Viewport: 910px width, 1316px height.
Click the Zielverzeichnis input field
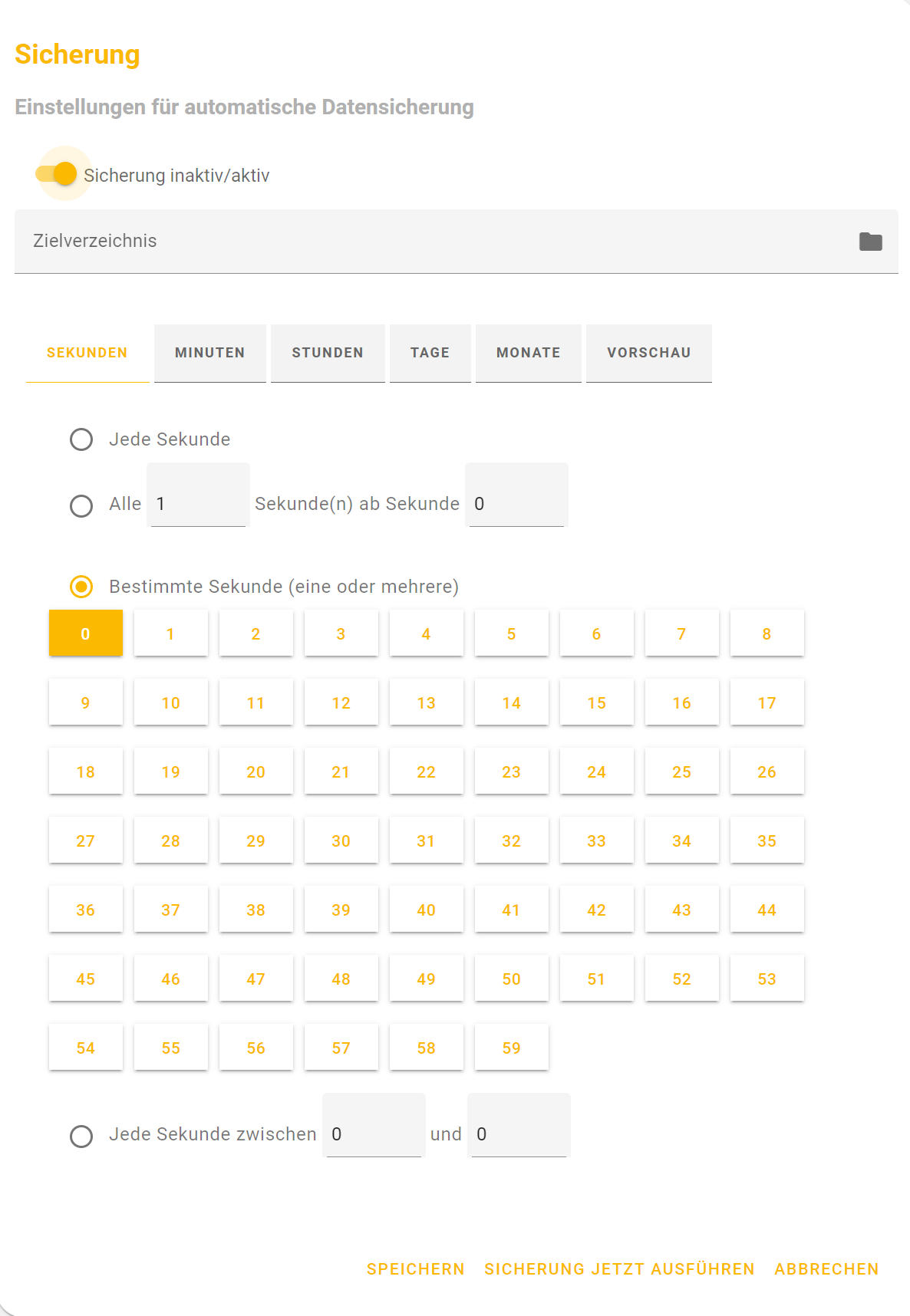click(x=430, y=242)
